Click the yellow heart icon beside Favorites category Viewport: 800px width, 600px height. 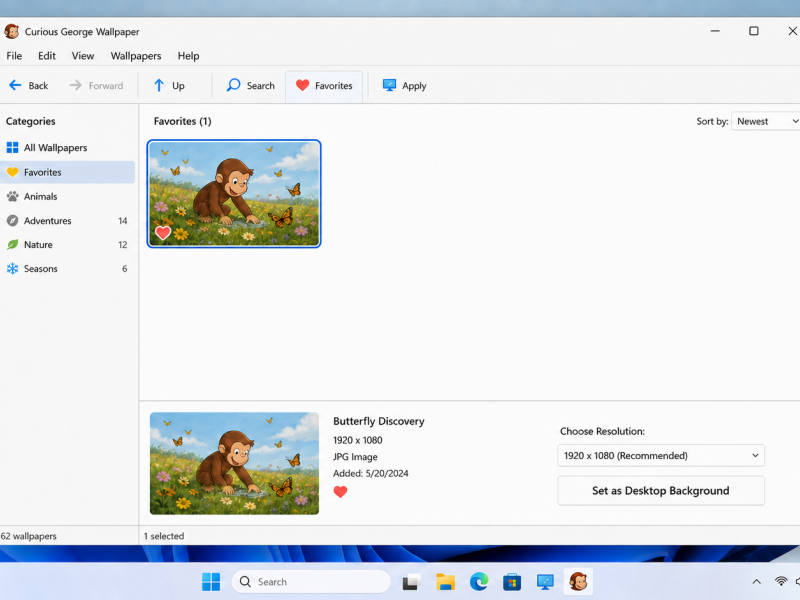(x=12, y=172)
